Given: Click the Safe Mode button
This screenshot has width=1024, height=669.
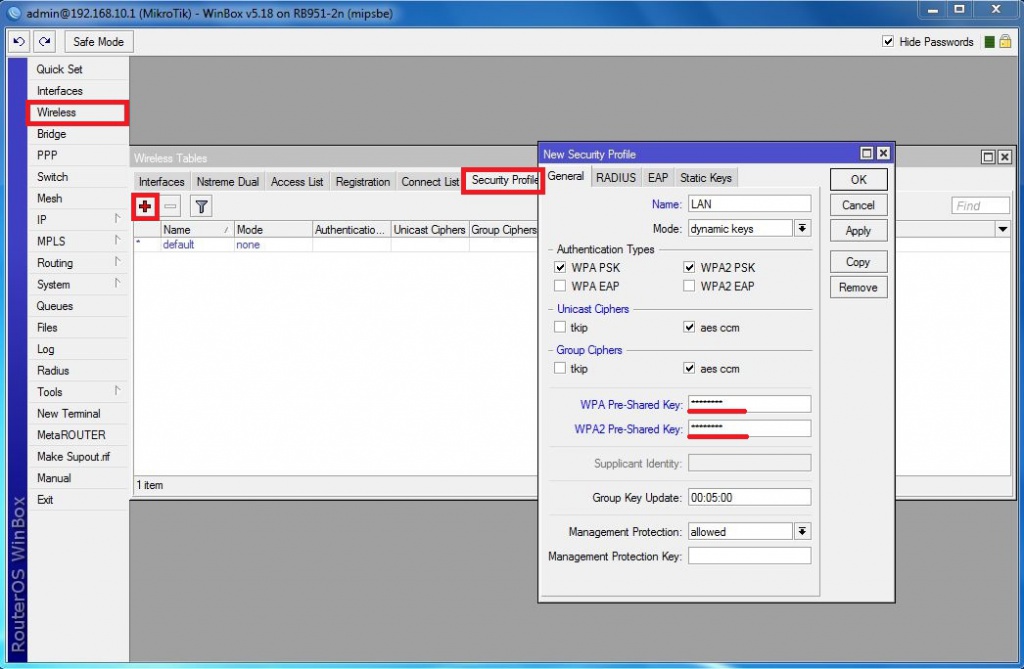Looking at the screenshot, I should point(99,42).
